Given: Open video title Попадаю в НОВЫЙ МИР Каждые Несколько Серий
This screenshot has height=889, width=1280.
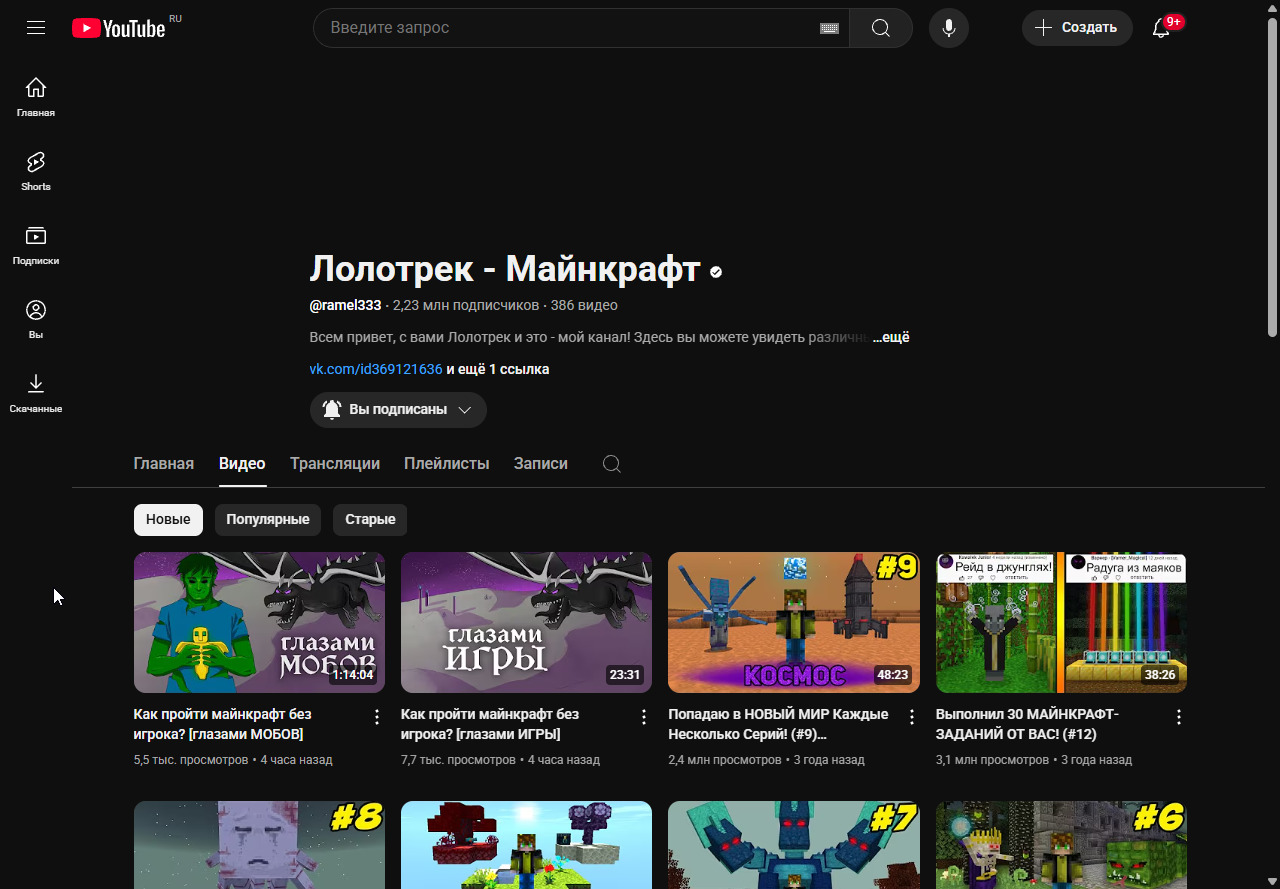Looking at the screenshot, I should (780, 724).
